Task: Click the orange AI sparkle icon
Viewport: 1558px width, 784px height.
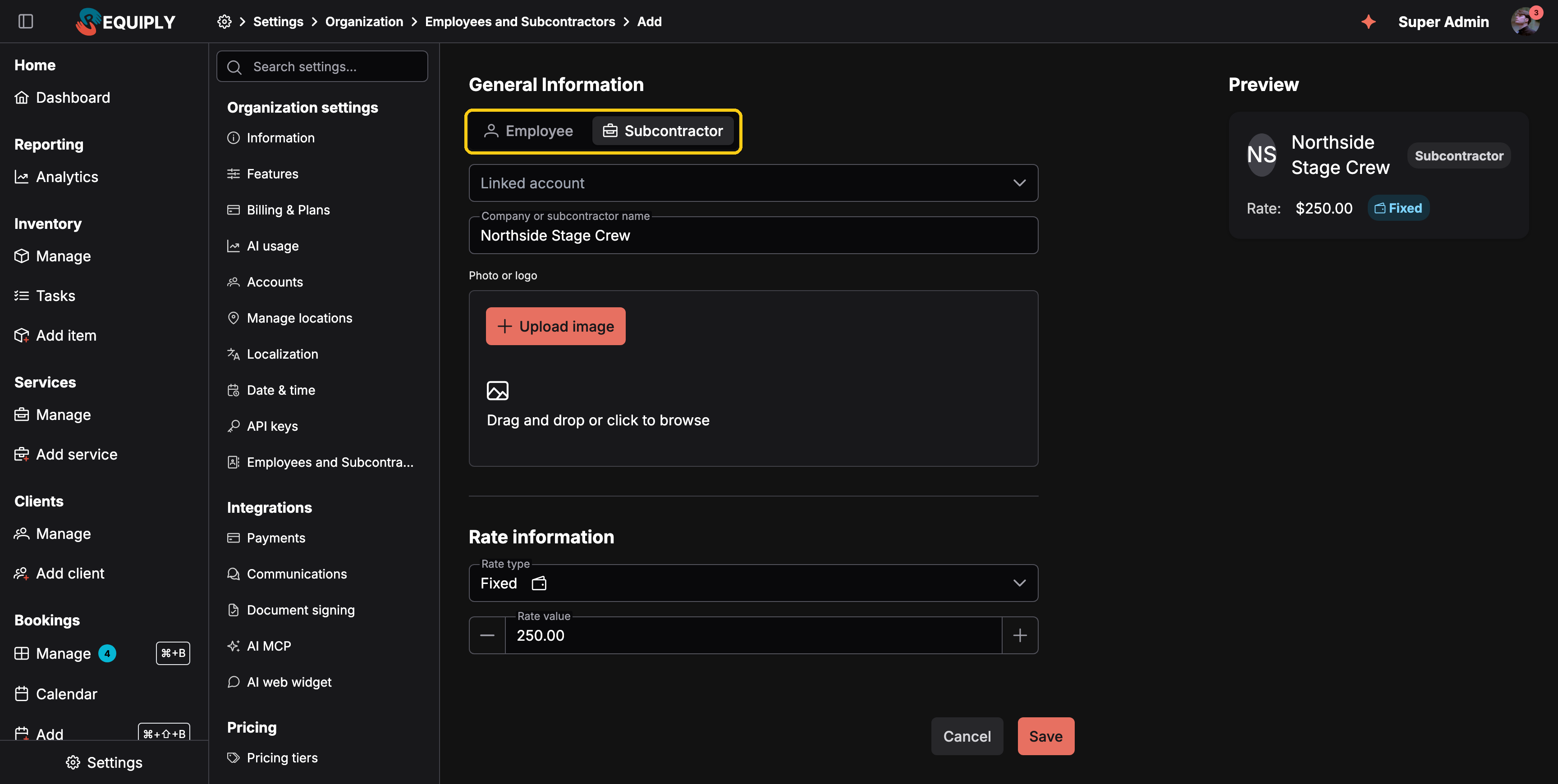Action: click(x=1368, y=22)
